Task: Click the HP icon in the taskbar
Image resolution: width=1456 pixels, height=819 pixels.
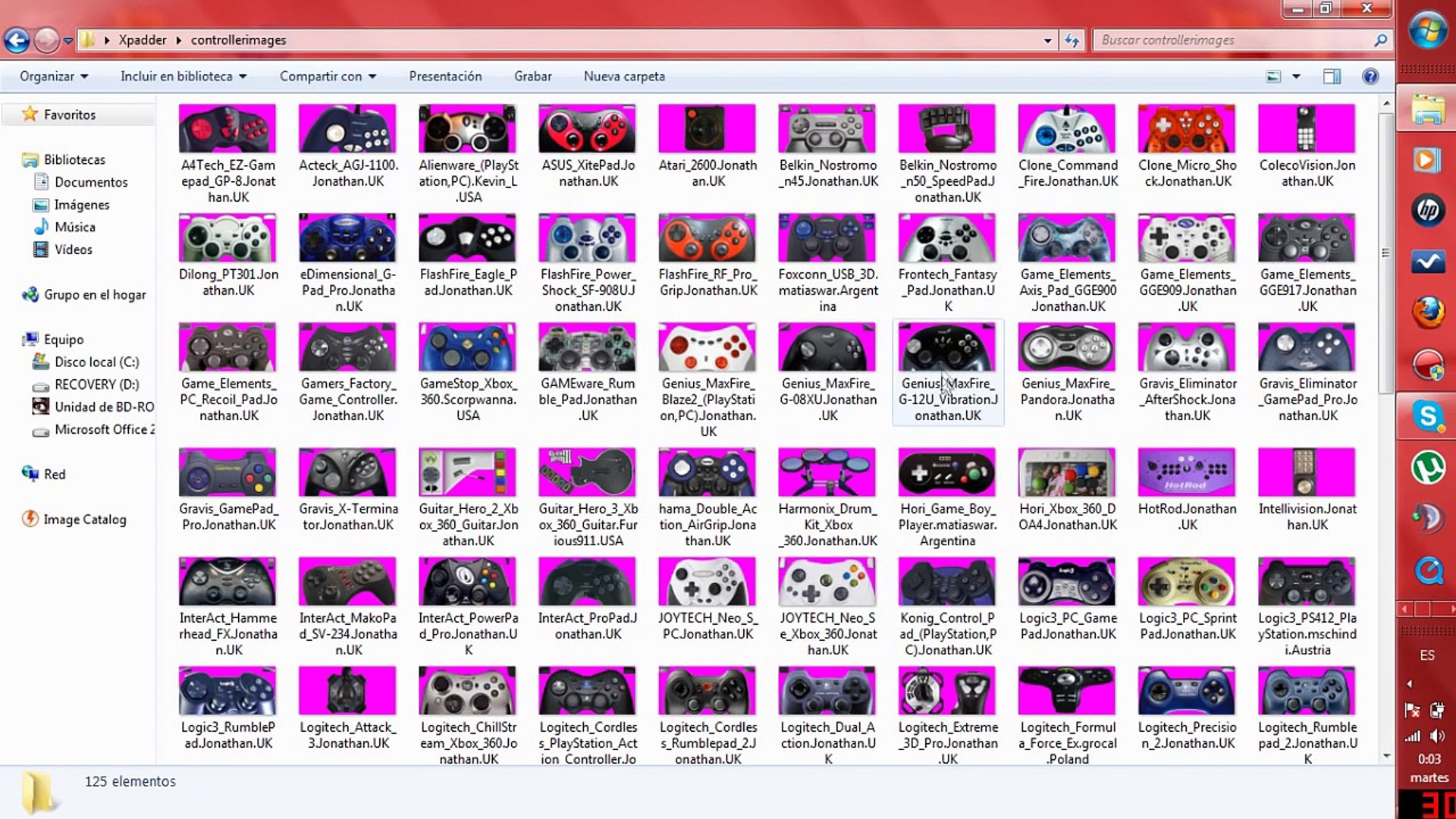Action: pyautogui.click(x=1428, y=211)
